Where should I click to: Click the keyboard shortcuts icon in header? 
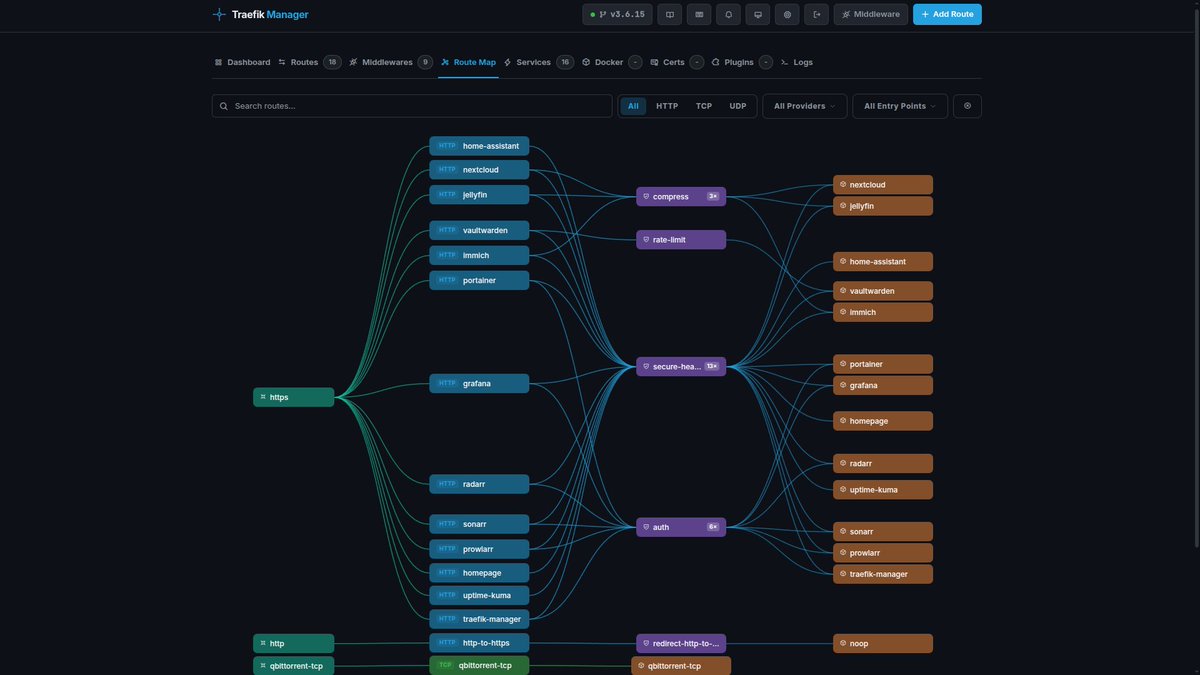click(699, 14)
